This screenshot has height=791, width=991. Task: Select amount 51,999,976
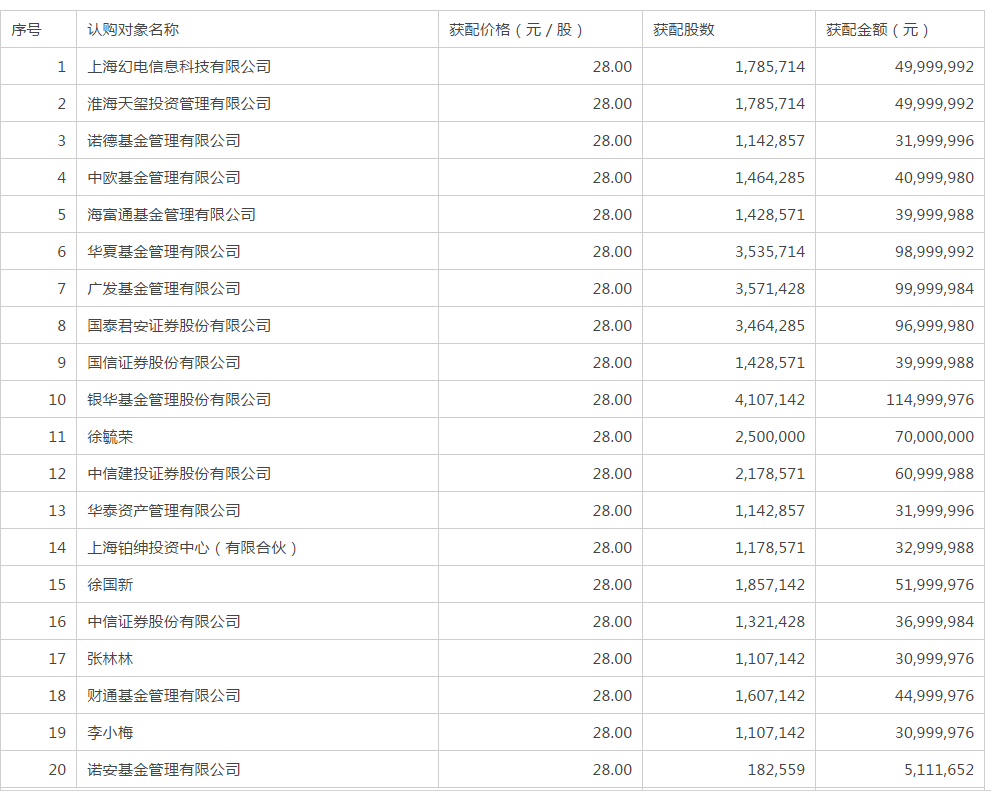tap(934, 584)
